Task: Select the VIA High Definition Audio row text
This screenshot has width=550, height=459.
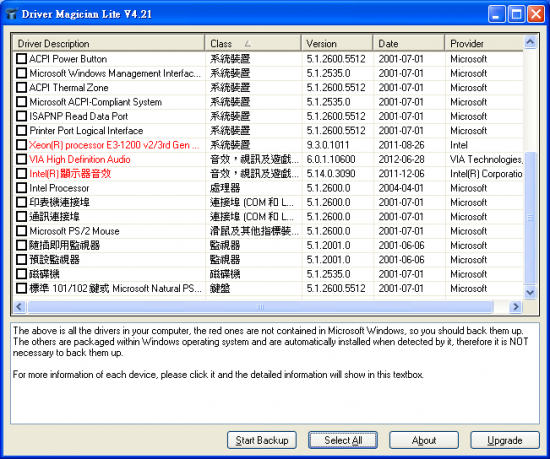Action: 80,160
